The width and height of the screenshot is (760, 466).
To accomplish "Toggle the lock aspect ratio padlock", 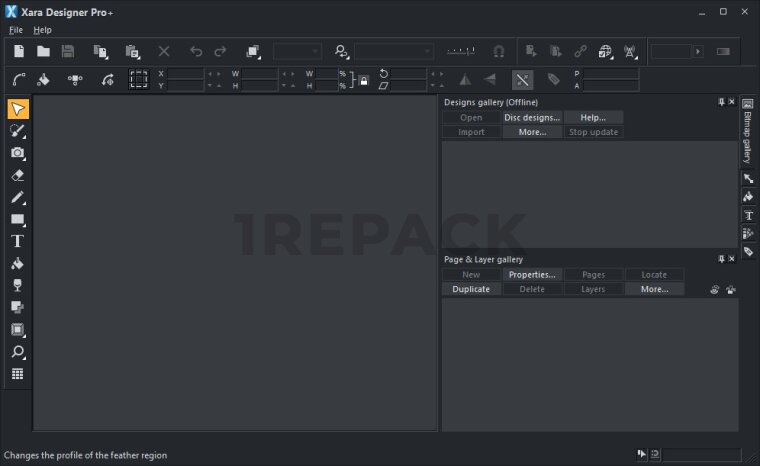I will [x=363, y=80].
